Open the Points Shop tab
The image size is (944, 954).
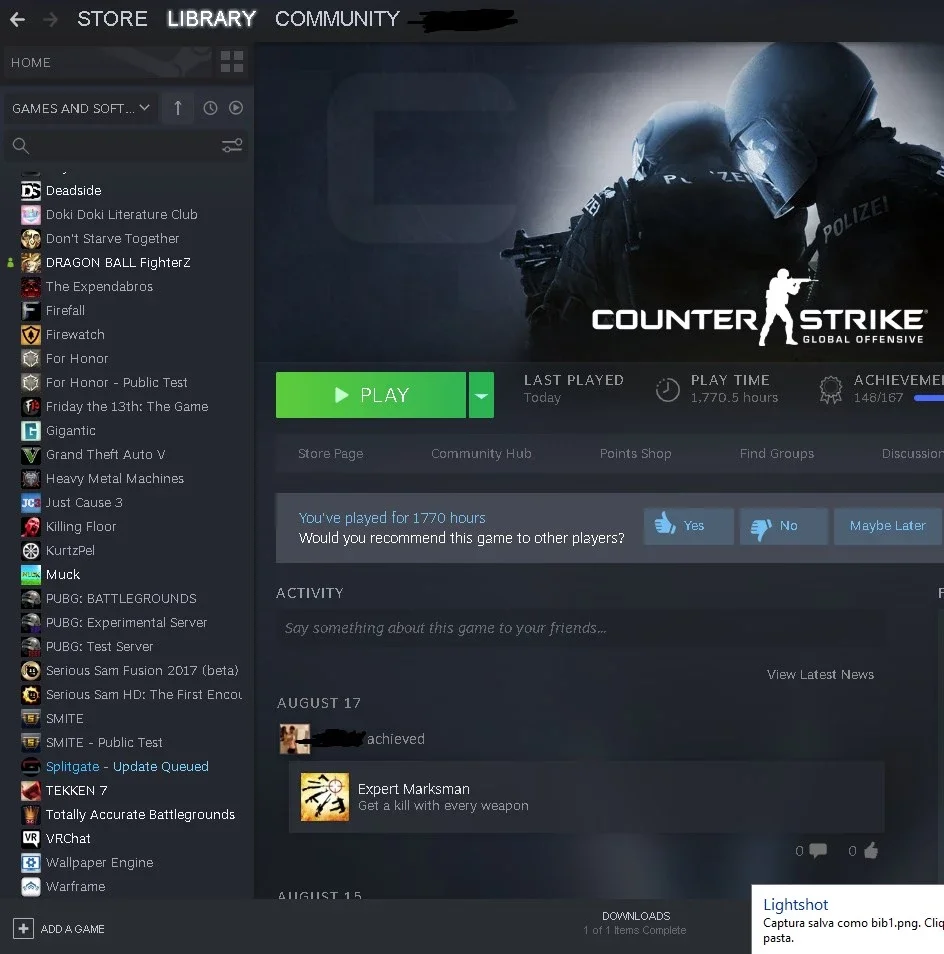point(636,454)
